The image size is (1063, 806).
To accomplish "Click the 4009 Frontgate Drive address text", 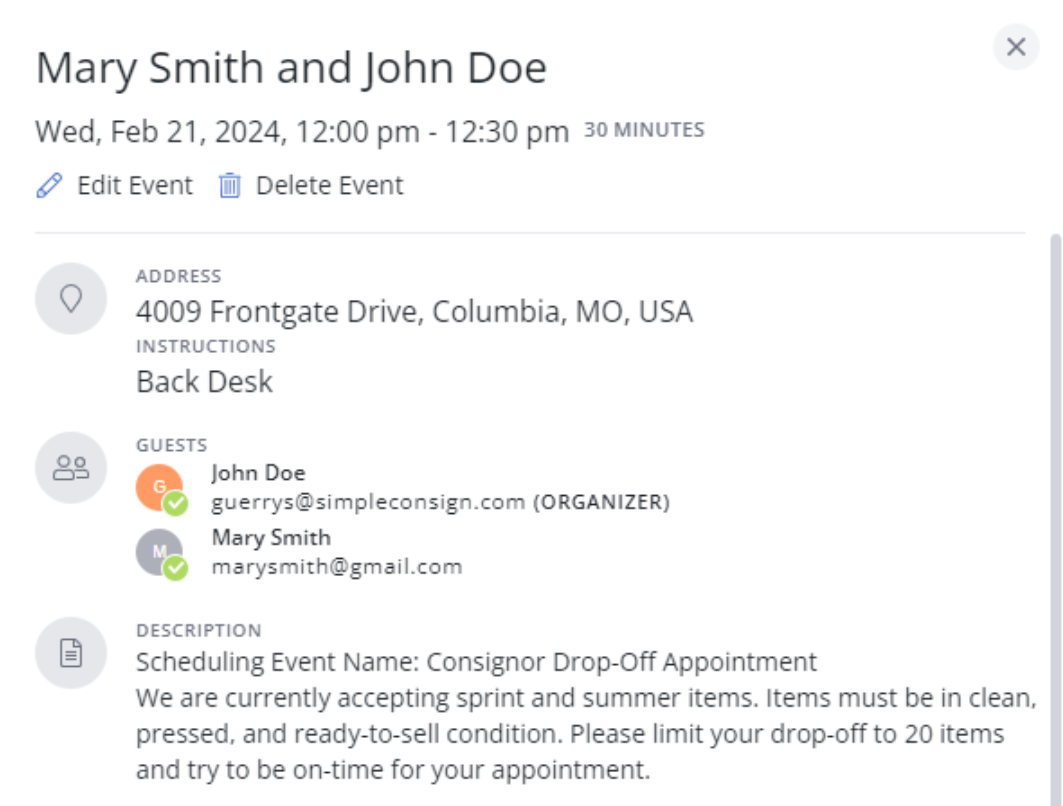I will tap(414, 312).
